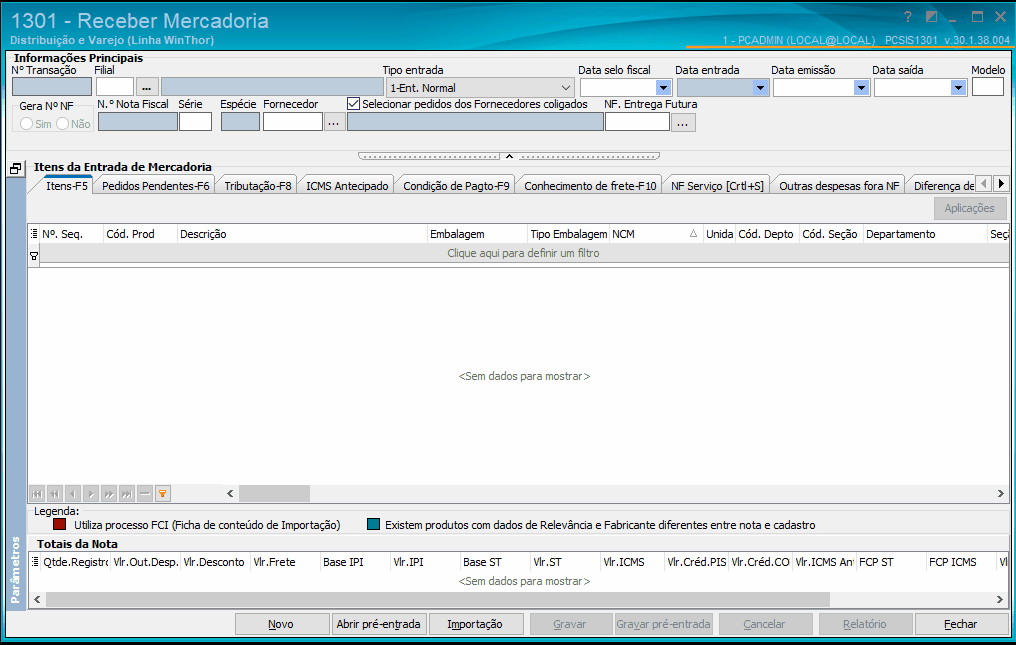This screenshot has width=1016, height=645.
Task: Go to next record navigator button
Action: [x=91, y=494]
